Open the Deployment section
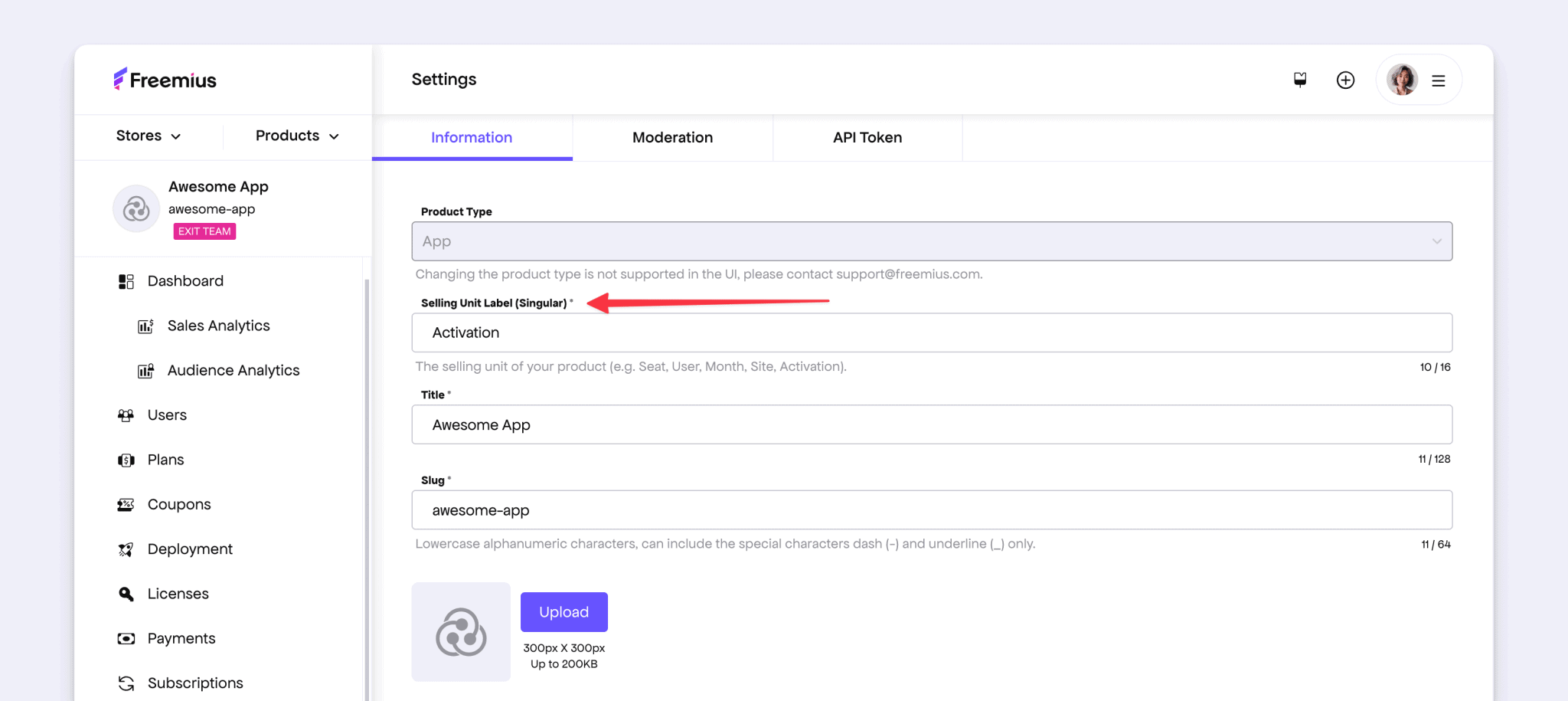This screenshot has width=1568, height=701. tap(190, 549)
